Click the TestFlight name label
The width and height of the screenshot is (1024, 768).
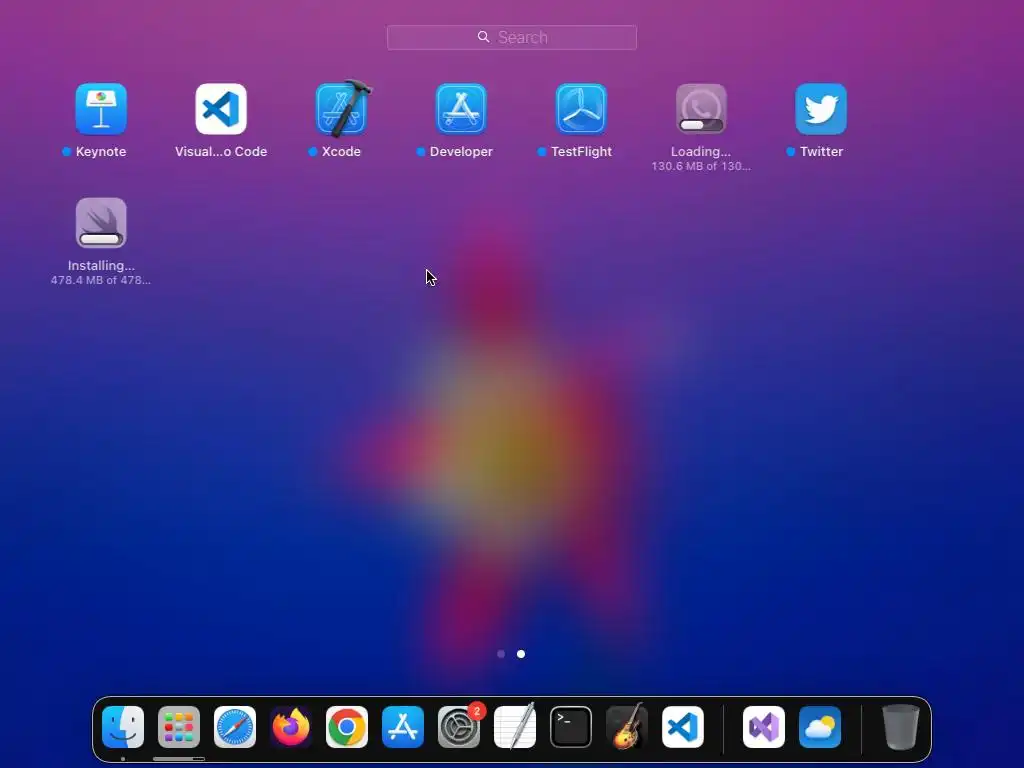click(581, 152)
